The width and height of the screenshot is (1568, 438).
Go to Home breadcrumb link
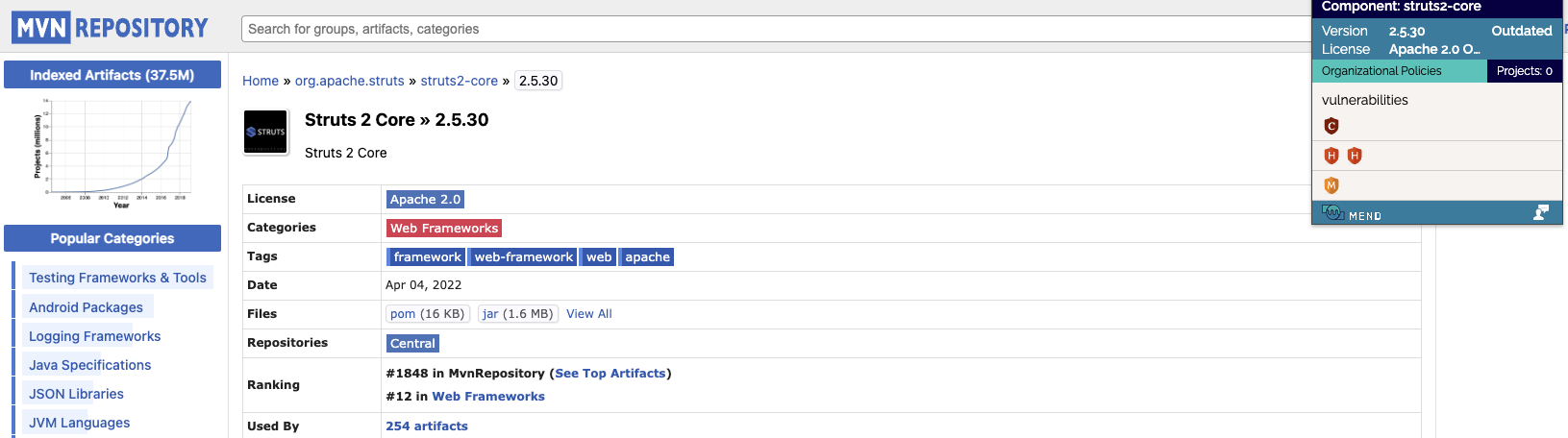click(261, 81)
